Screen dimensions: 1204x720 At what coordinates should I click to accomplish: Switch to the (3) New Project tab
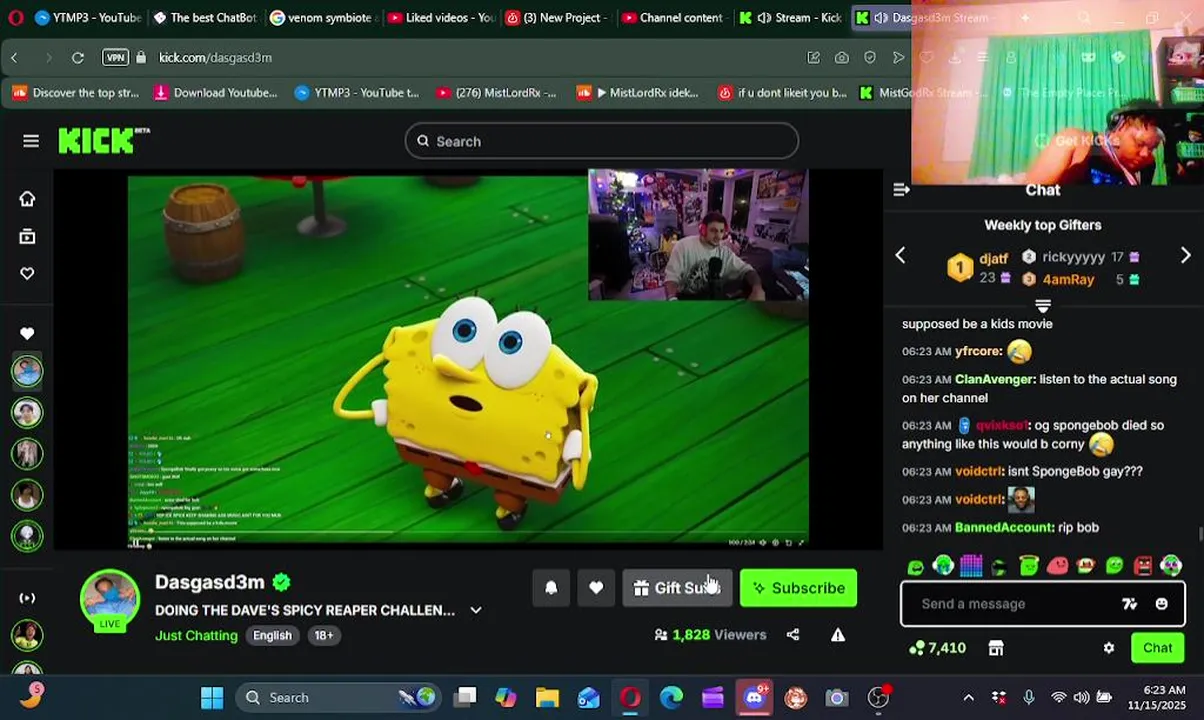(556, 18)
